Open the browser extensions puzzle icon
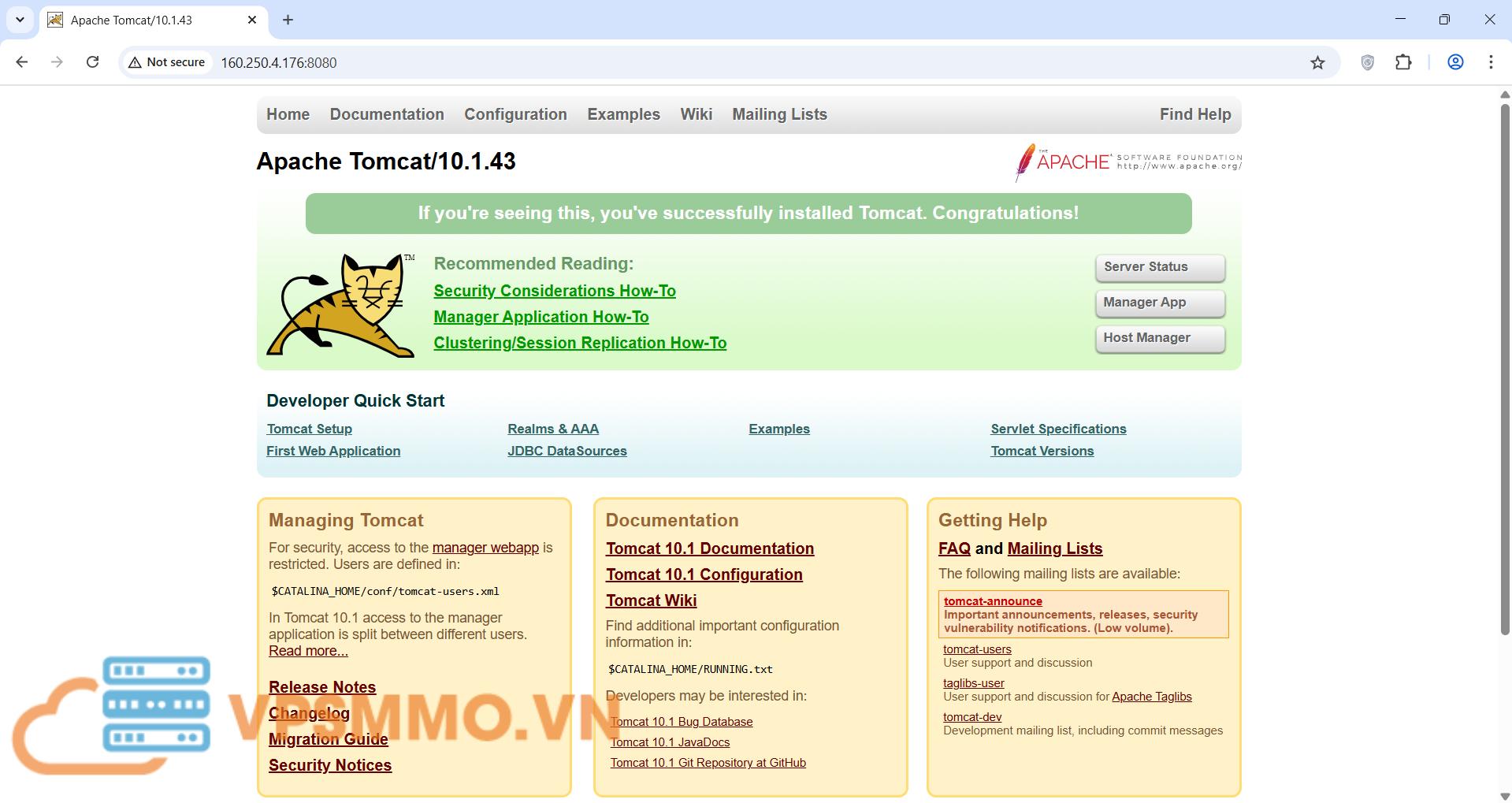This screenshot has height=803, width=1512. (x=1403, y=62)
